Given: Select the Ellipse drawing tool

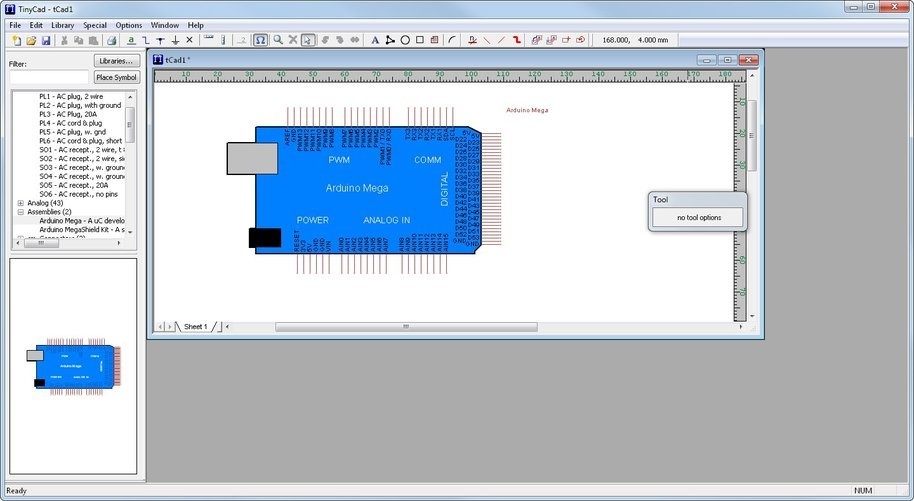Looking at the screenshot, I should (405, 40).
